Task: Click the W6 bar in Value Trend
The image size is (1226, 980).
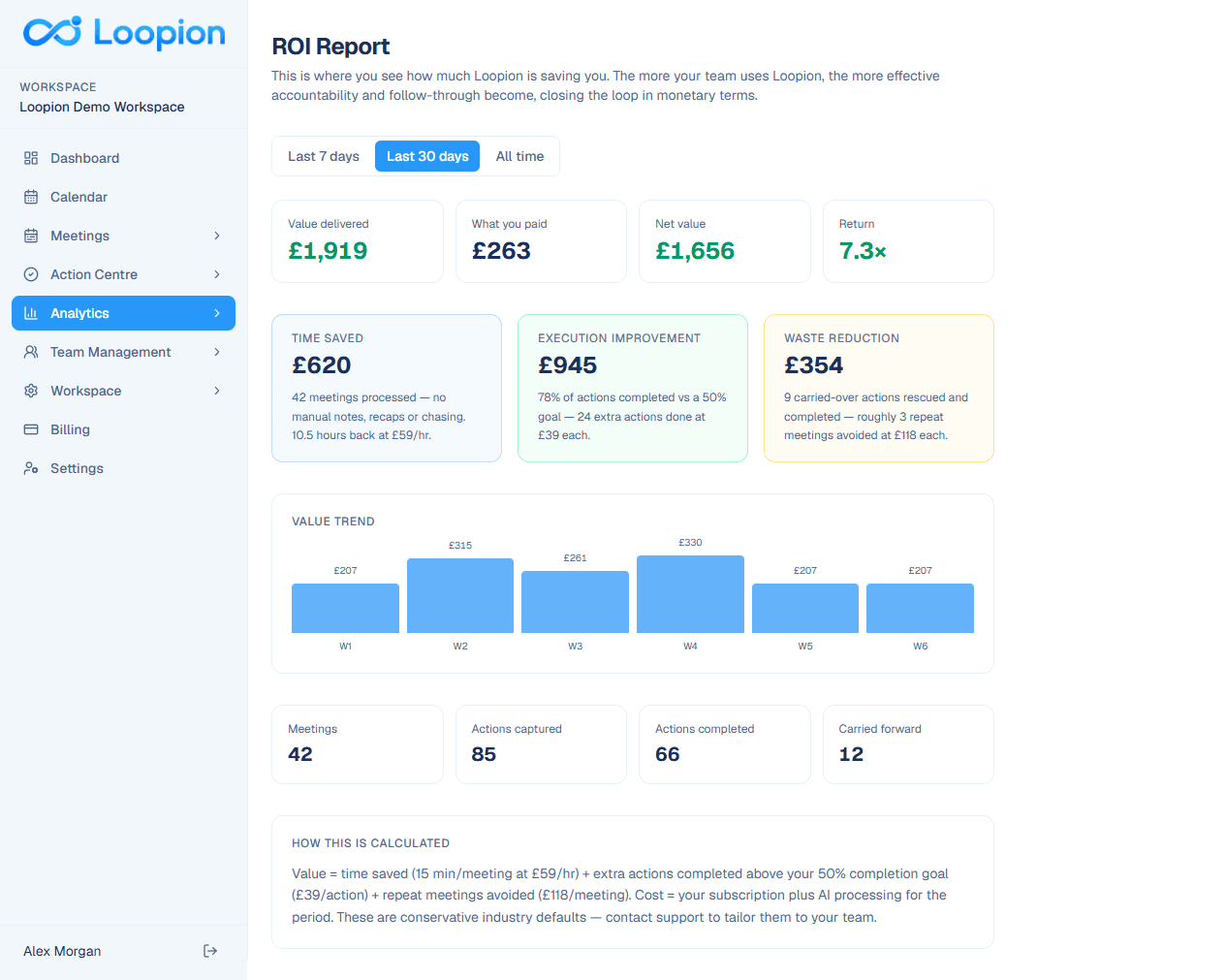Action: click(x=920, y=608)
